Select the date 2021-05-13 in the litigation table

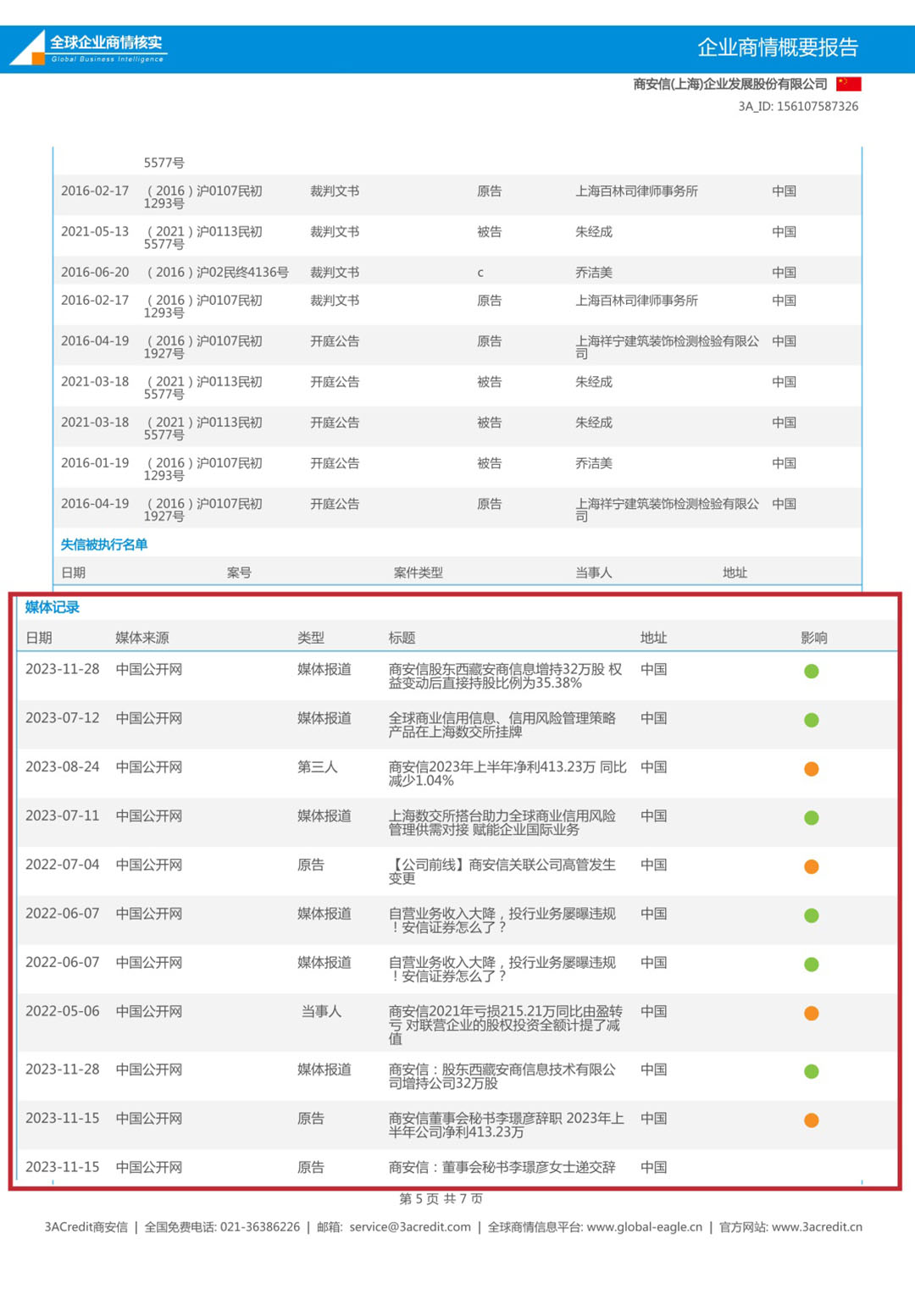click(x=95, y=231)
